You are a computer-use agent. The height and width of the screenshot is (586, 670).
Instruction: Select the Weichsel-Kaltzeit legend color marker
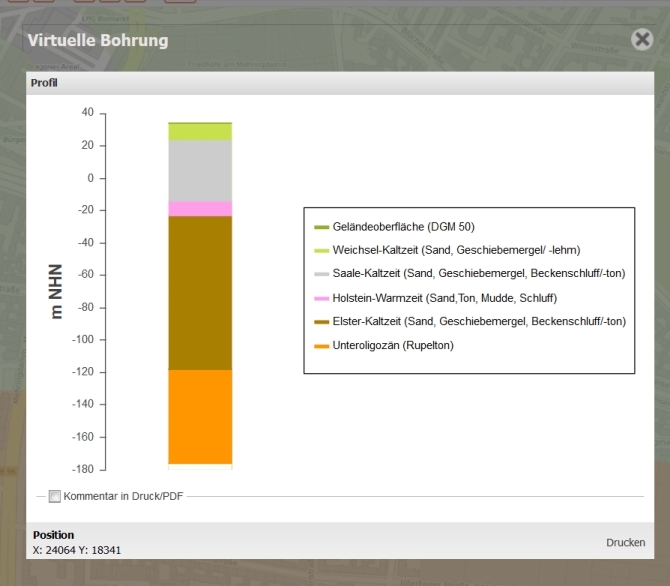[321, 250]
